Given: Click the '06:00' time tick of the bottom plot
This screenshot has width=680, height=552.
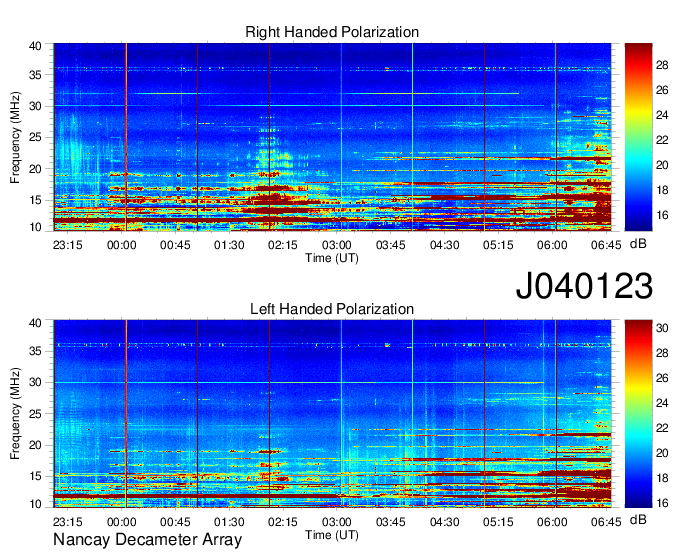Looking at the screenshot, I should click(552, 522).
